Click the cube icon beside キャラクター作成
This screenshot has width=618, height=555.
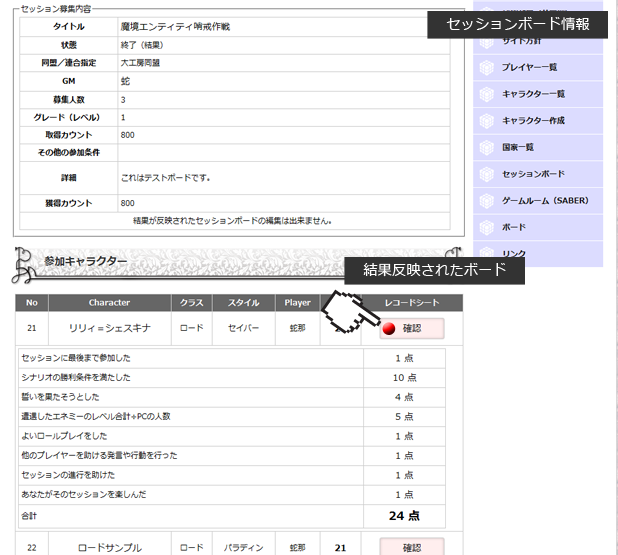[x=487, y=121]
